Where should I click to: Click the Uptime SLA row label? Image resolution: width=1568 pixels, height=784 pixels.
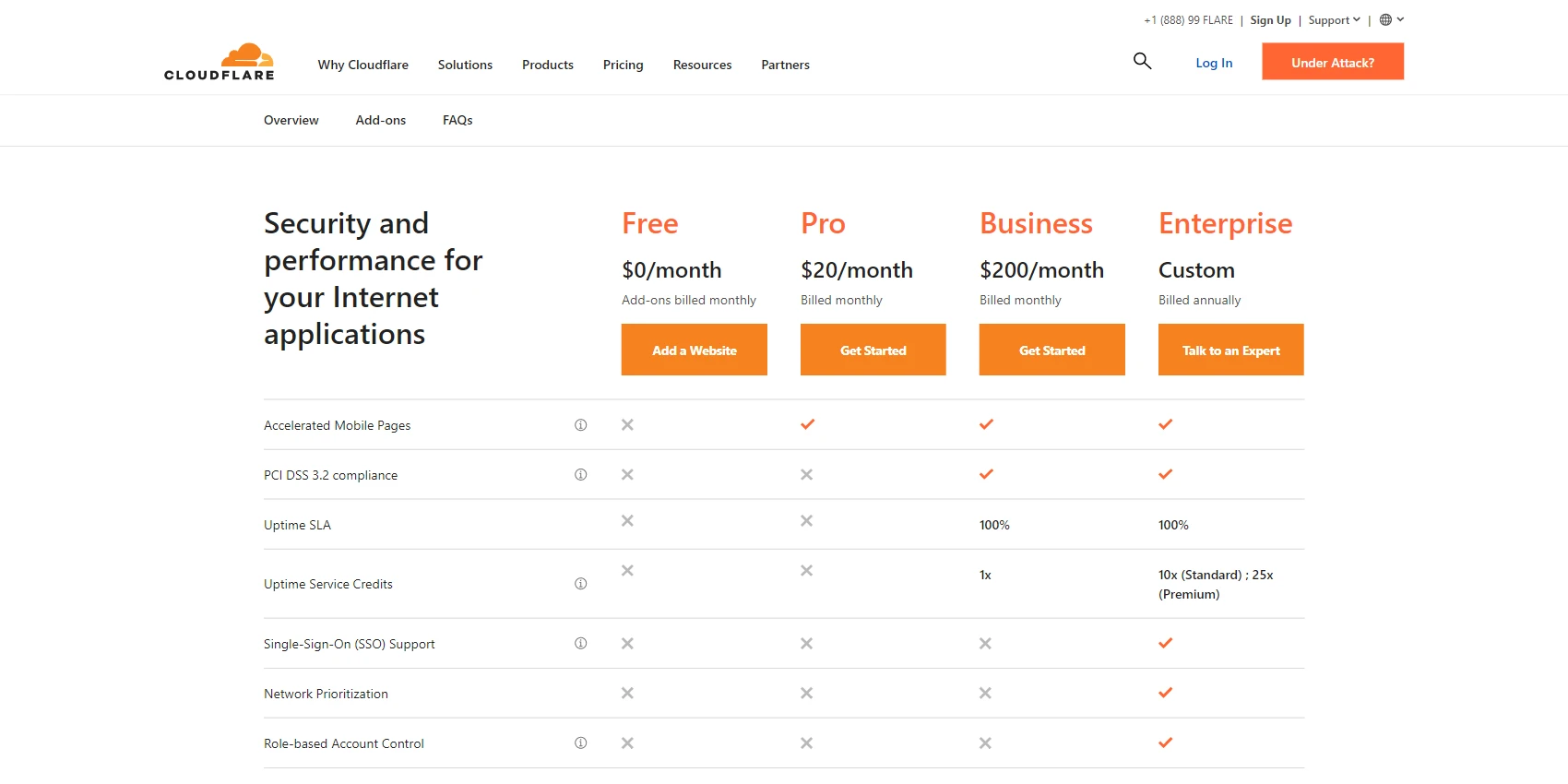[x=297, y=525]
